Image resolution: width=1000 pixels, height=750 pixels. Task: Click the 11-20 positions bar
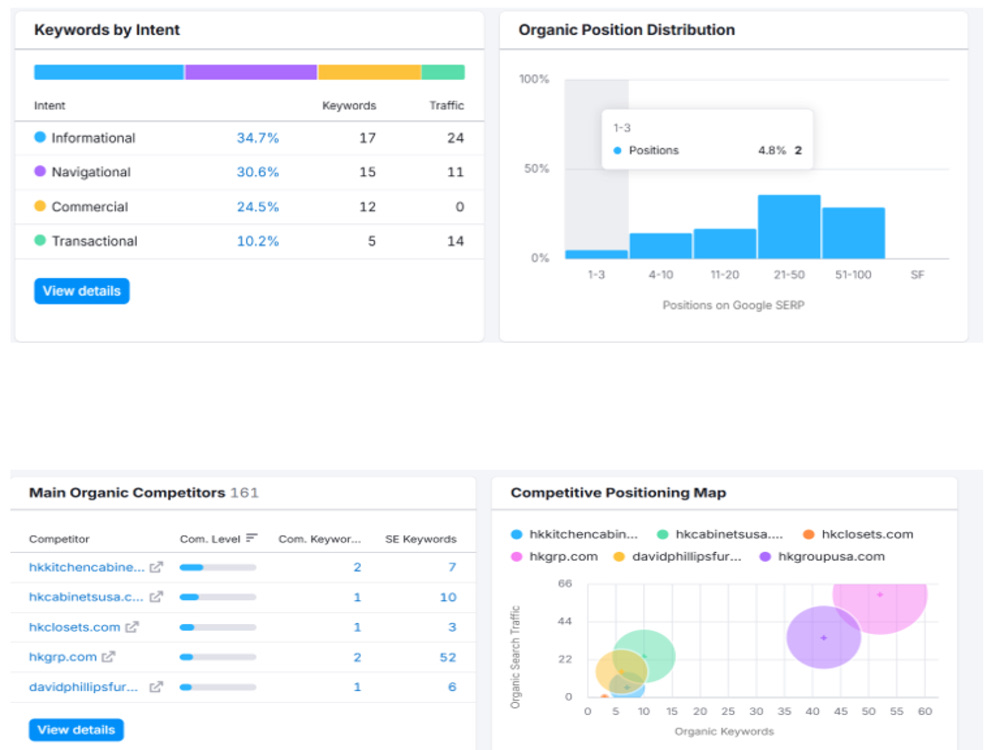725,244
